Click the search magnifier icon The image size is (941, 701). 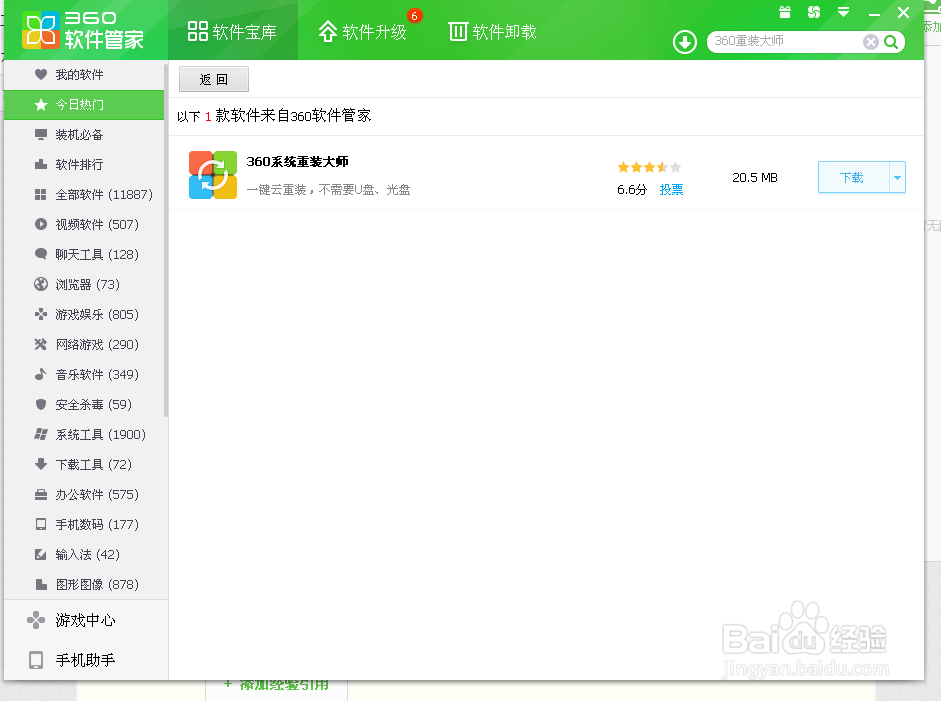891,41
